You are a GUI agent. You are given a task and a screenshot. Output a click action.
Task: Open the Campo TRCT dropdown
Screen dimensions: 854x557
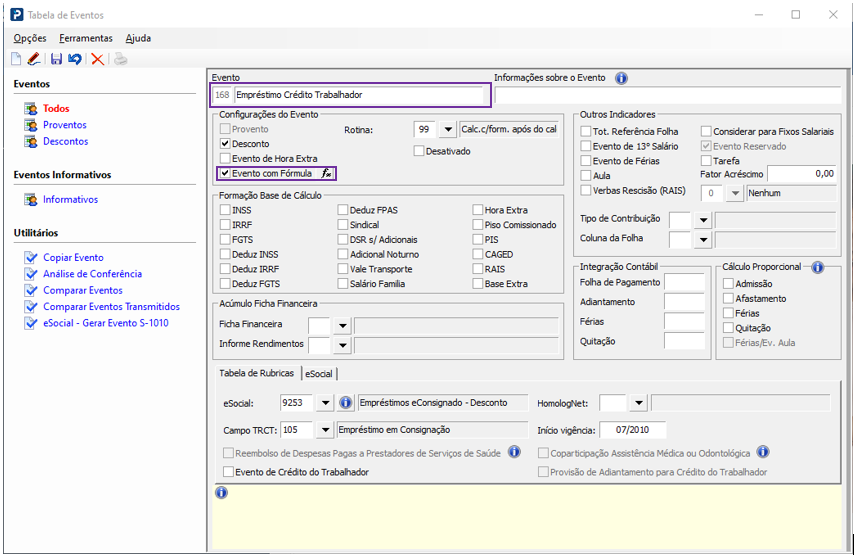click(324, 430)
